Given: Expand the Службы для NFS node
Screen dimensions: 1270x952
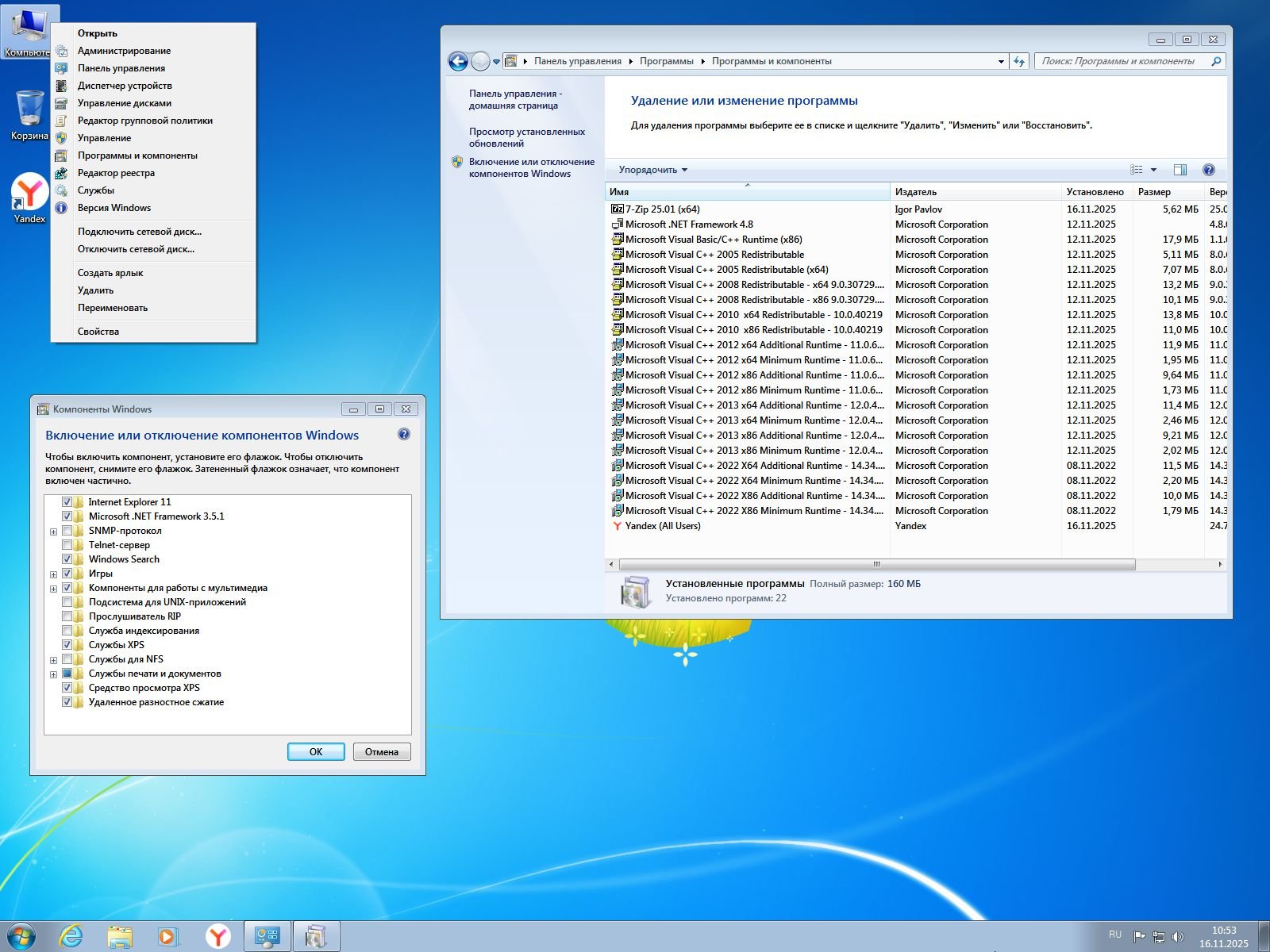Looking at the screenshot, I should pos(53,660).
